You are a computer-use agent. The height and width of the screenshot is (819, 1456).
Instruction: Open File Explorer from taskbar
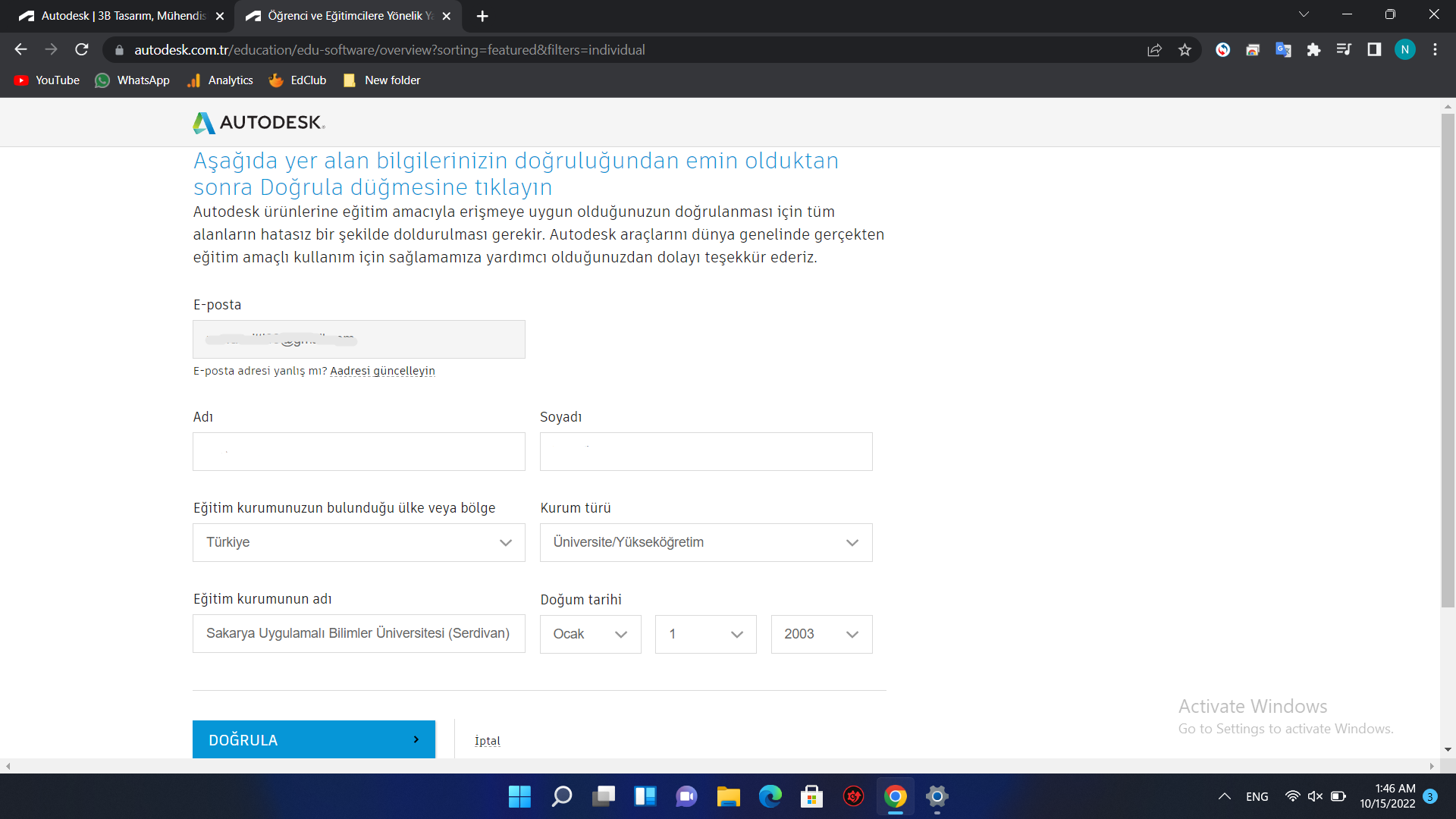click(728, 796)
